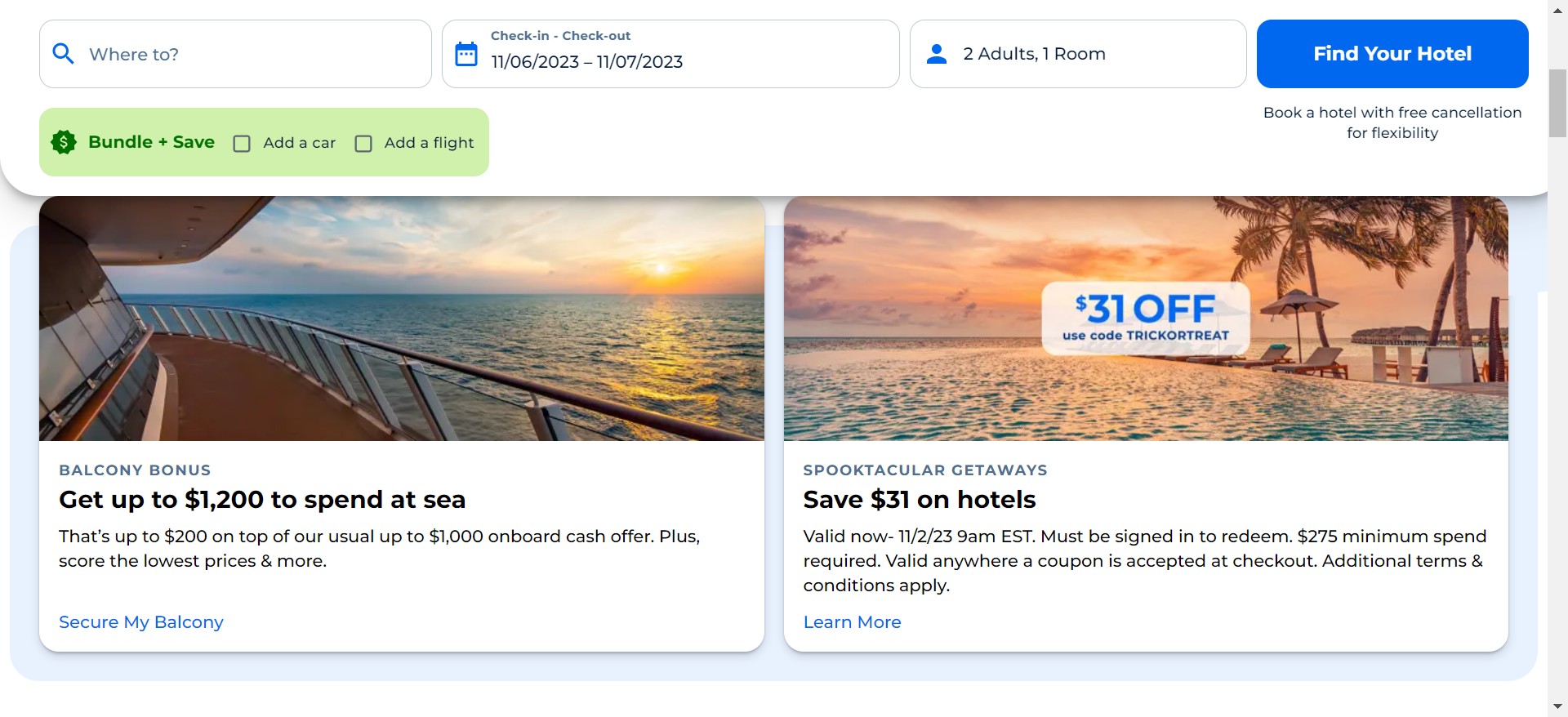The width and height of the screenshot is (1568, 717).
Task: Click the green Bundle + Save dollar badge
Action: tap(64, 142)
